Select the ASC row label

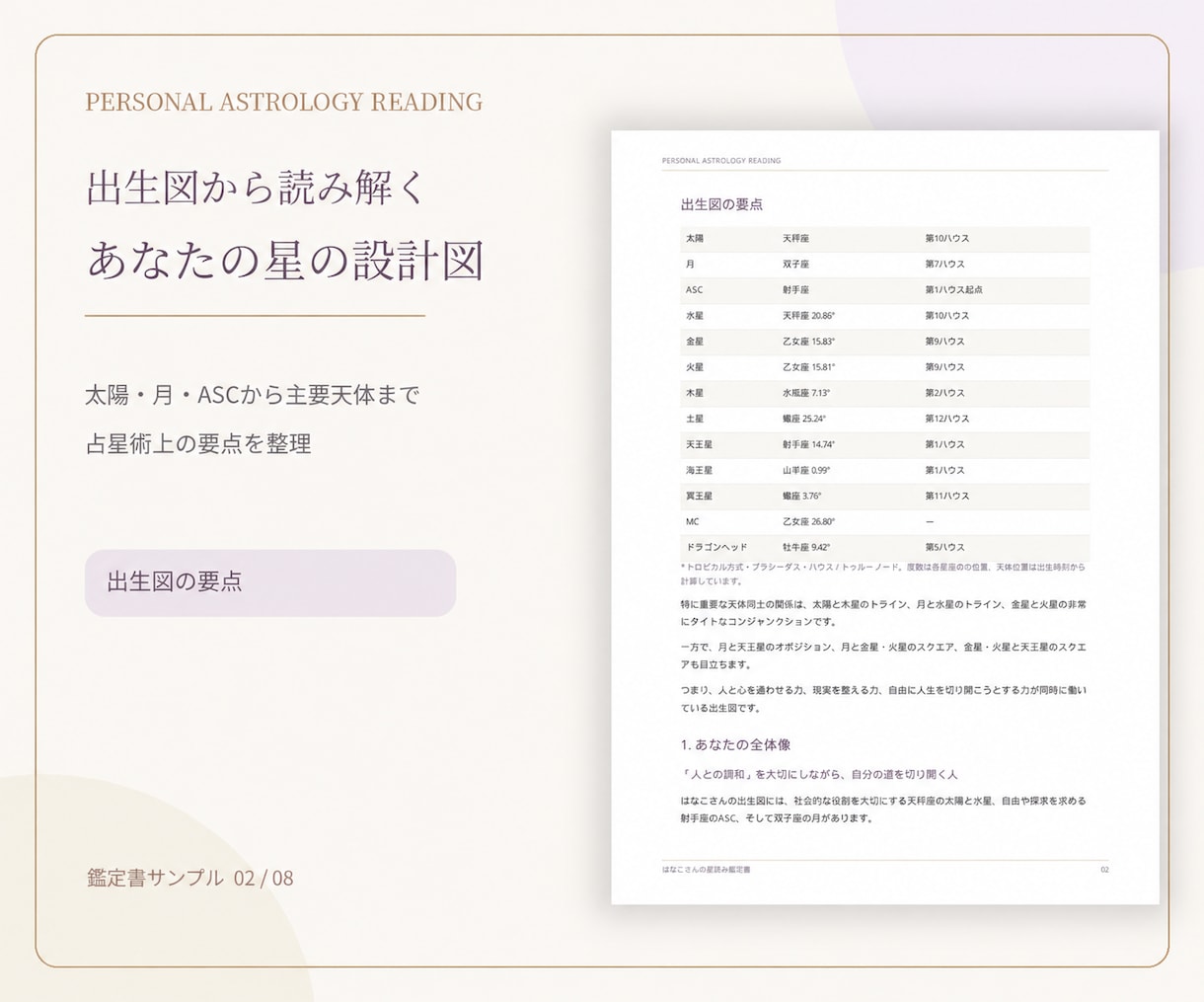point(694,290)
